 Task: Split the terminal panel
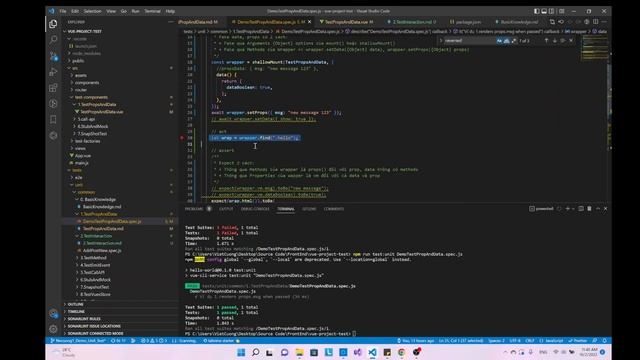[x=581, y=209]
